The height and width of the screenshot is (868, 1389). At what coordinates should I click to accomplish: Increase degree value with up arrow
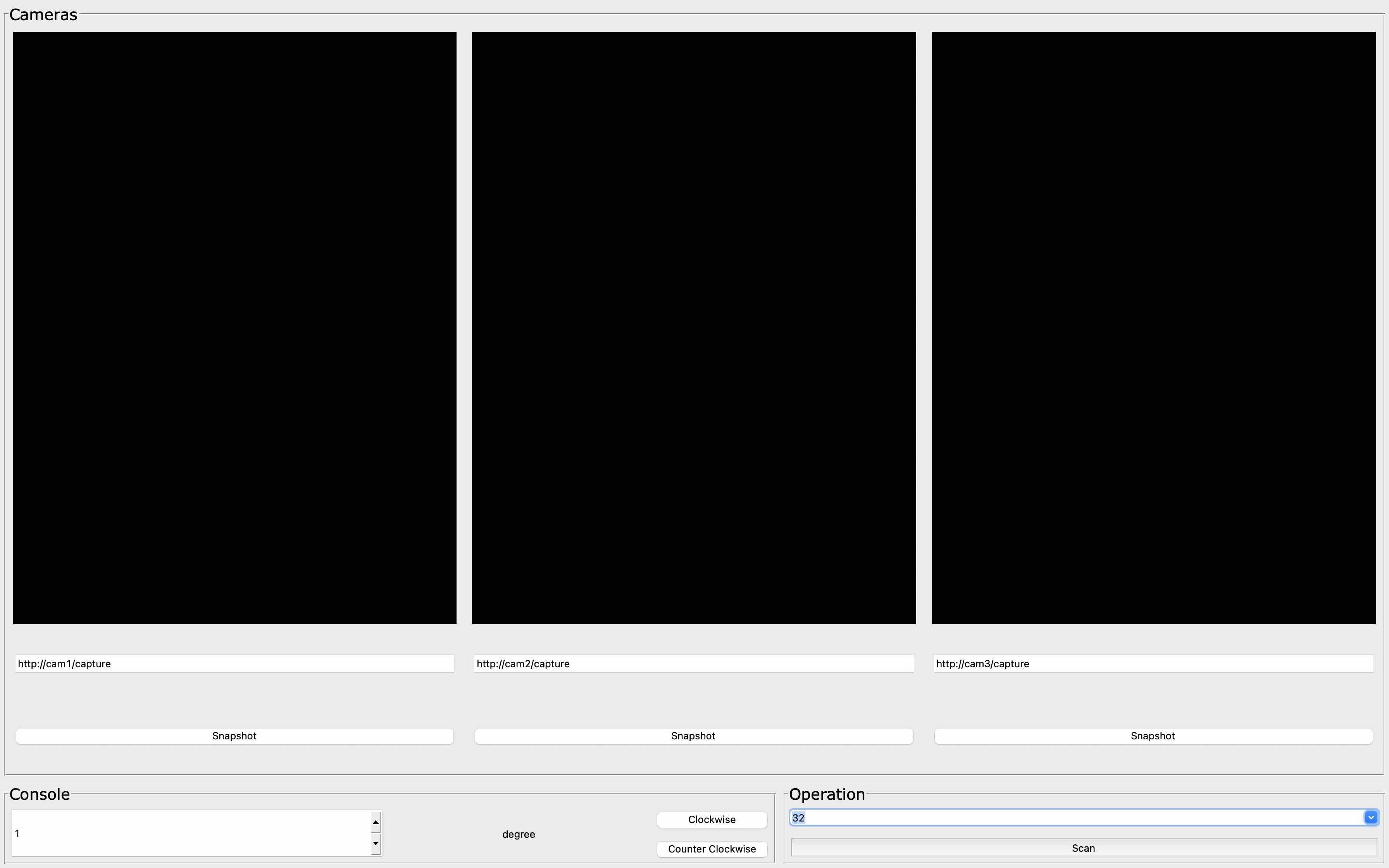[x=376, y=823]
